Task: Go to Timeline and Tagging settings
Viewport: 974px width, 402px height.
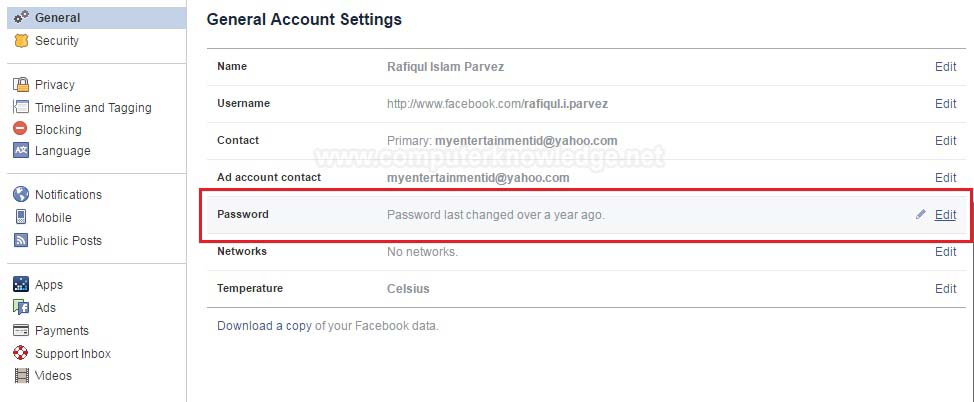Action: [x=93, y=107]
